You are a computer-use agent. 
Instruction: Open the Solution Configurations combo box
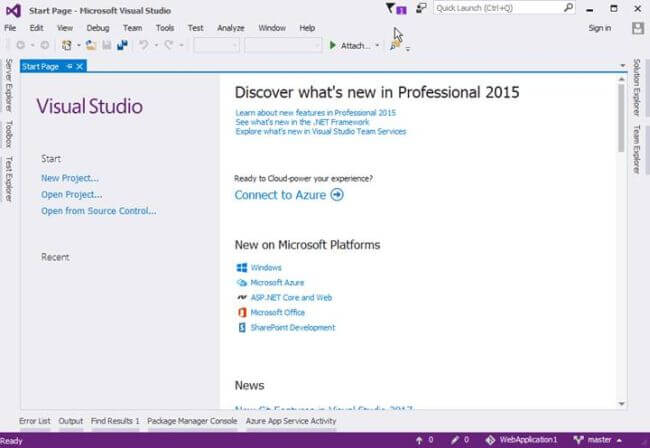[x=216, y=45]
